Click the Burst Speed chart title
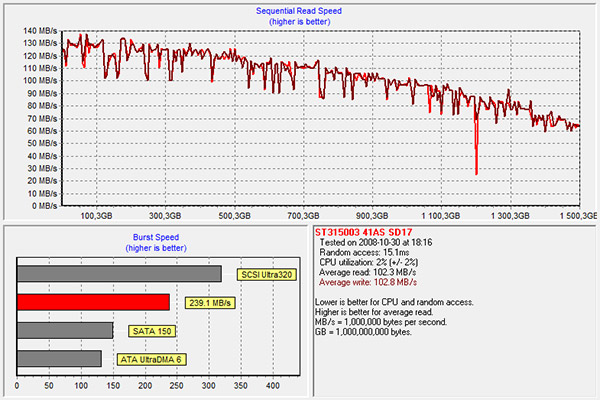Screen dimensions: 600x400 pos(156,237)
